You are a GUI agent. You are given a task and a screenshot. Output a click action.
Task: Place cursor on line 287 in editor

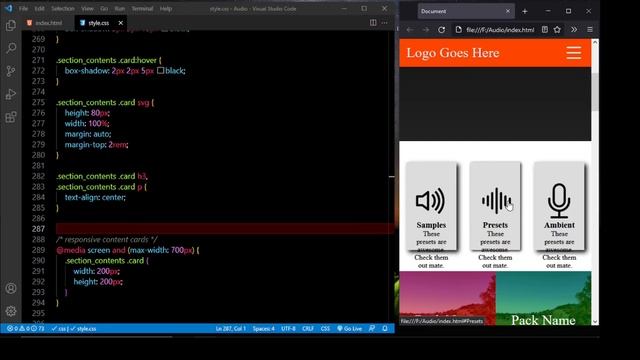click(225, 229)
